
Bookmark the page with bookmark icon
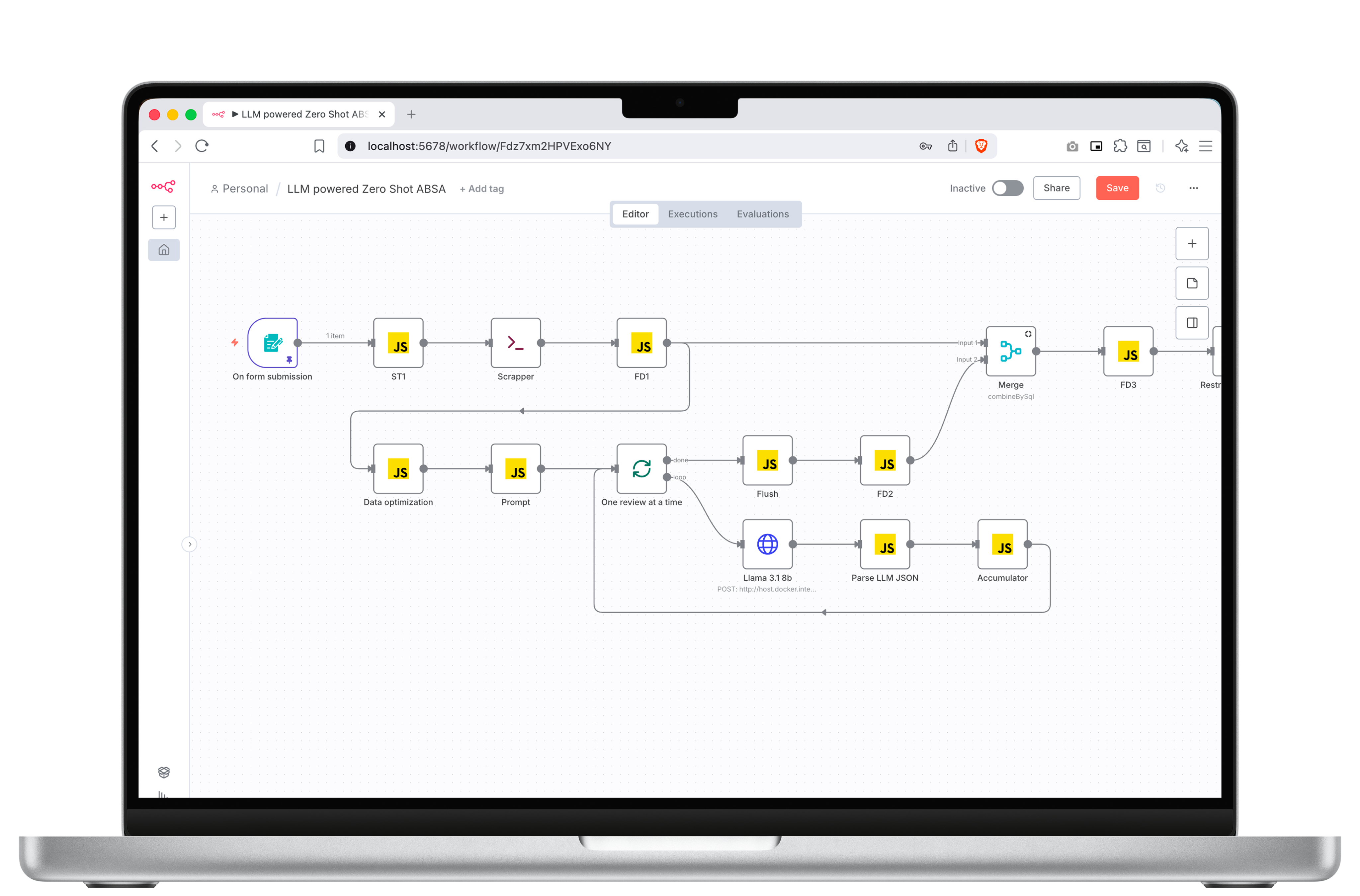pyautogui.click(x=319, y=146)
